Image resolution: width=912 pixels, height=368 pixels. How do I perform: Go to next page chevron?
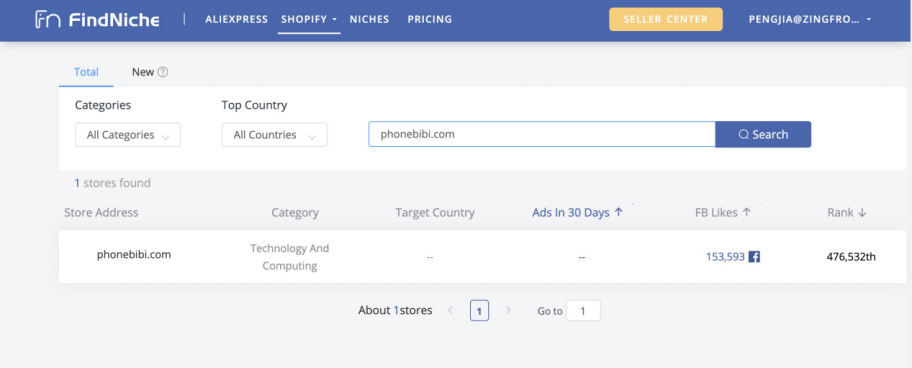(x=508, y=310)
